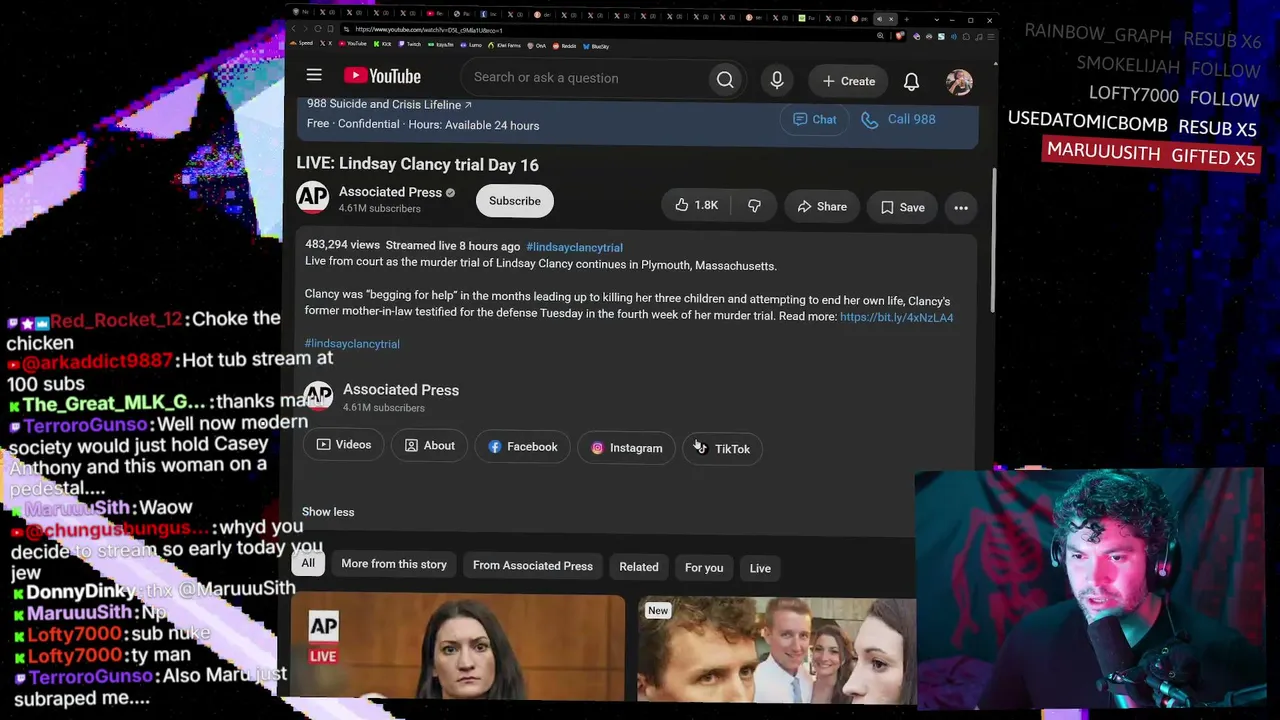Click the #lindsayclancytrial hashtag beside the view count
1280x720 pixels.
click(x=575, y=247)
